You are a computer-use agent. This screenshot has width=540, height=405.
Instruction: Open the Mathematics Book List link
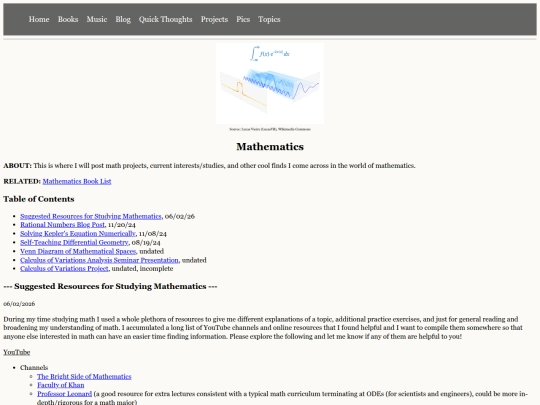click(x=77, y=181)
